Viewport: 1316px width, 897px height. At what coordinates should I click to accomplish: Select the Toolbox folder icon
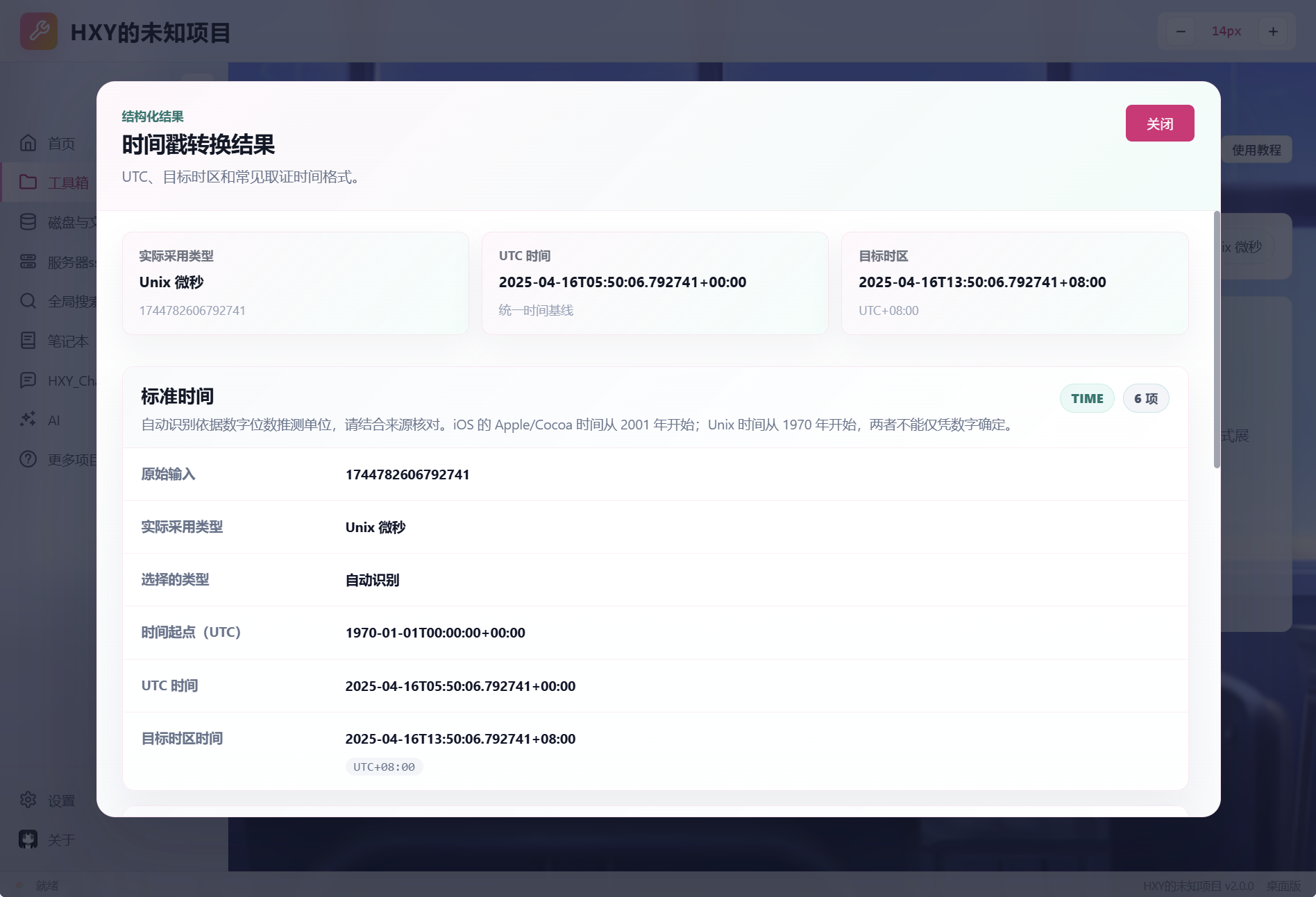click(x=28, y=182)
